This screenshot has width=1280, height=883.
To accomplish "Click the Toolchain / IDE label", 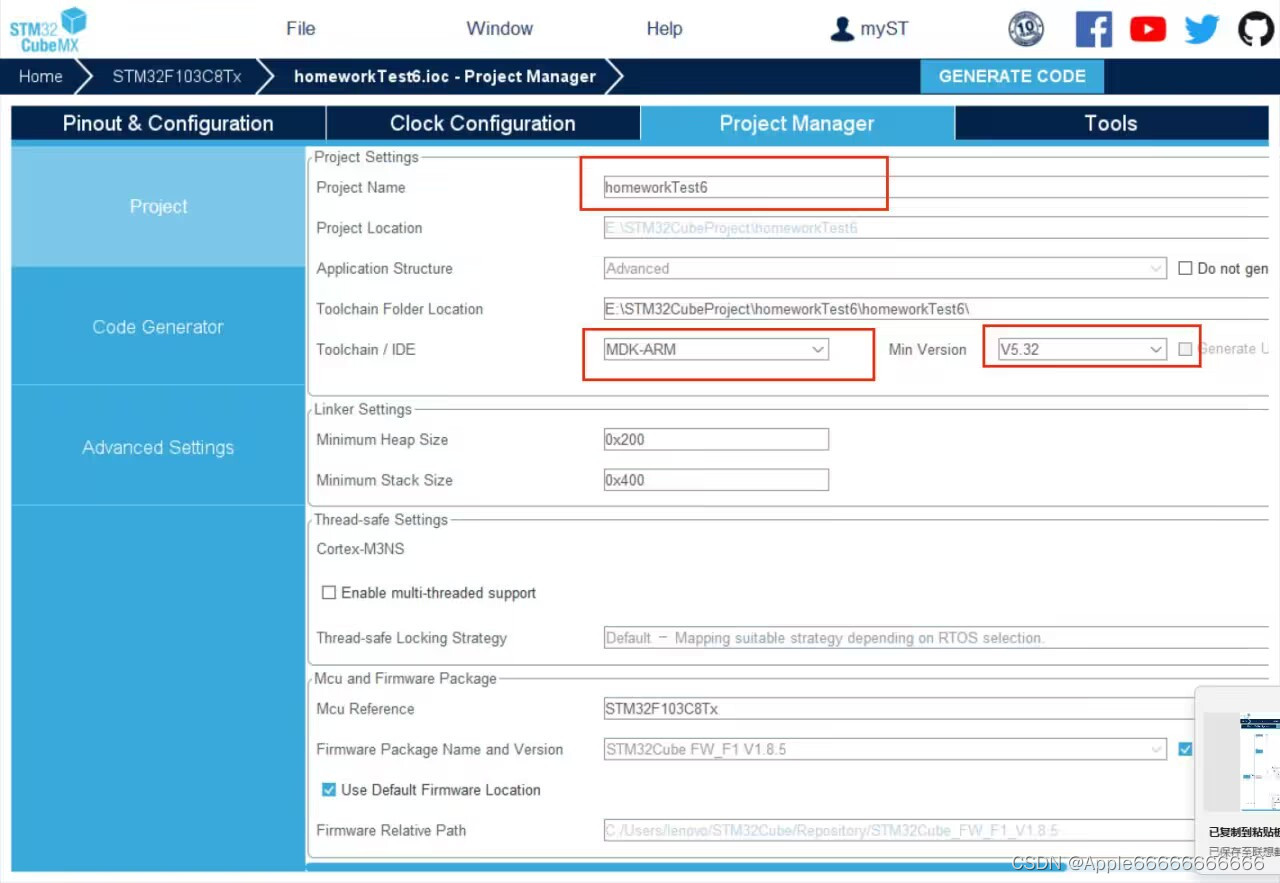I will point(366,349).
